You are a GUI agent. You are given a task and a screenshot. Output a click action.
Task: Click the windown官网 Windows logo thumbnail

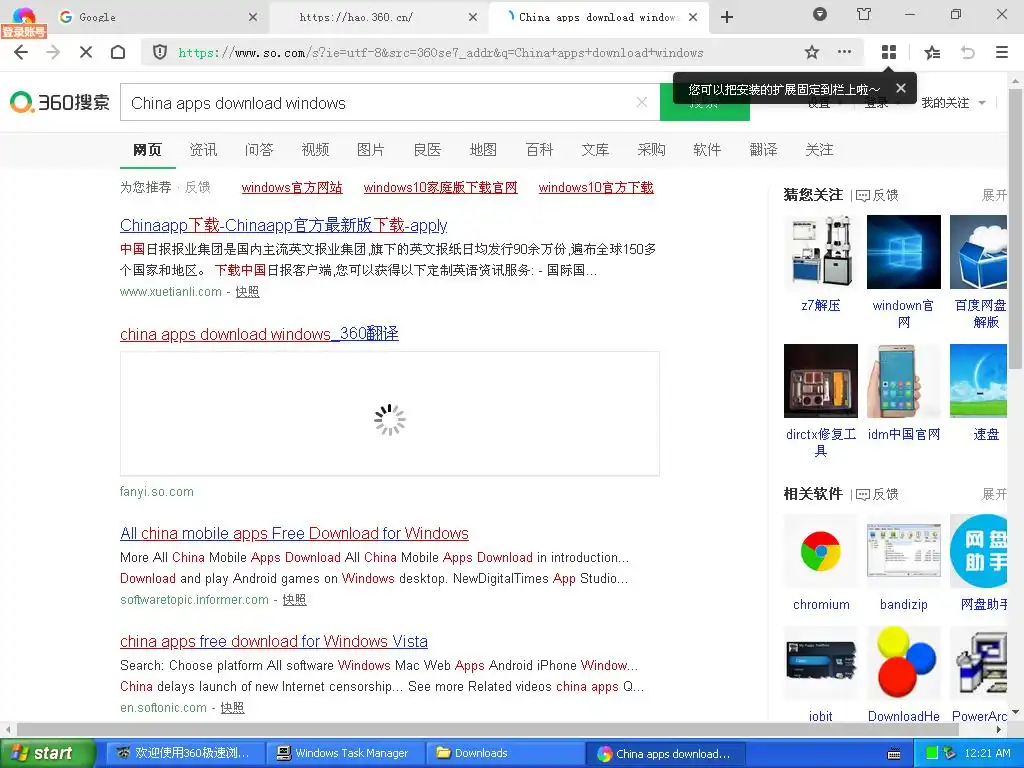click(904, 251)
